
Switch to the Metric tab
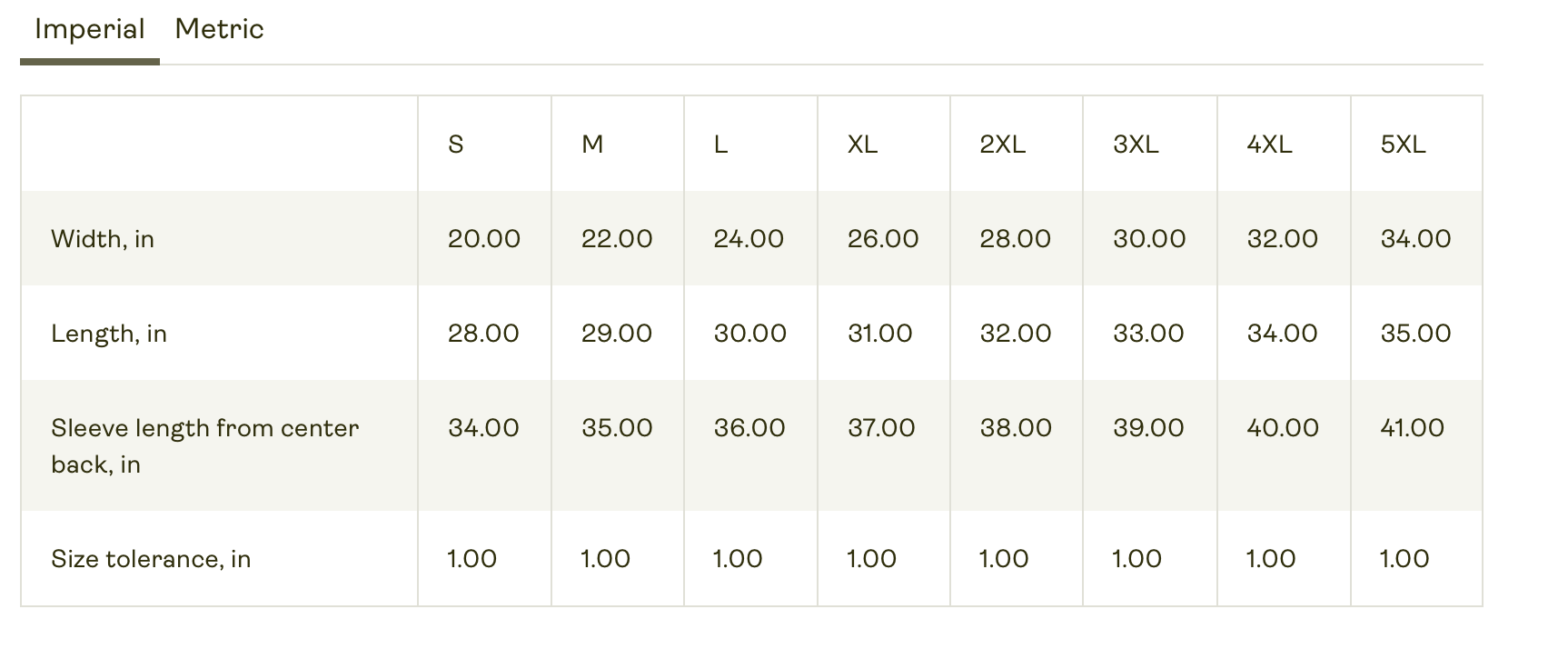click(219, 28)
